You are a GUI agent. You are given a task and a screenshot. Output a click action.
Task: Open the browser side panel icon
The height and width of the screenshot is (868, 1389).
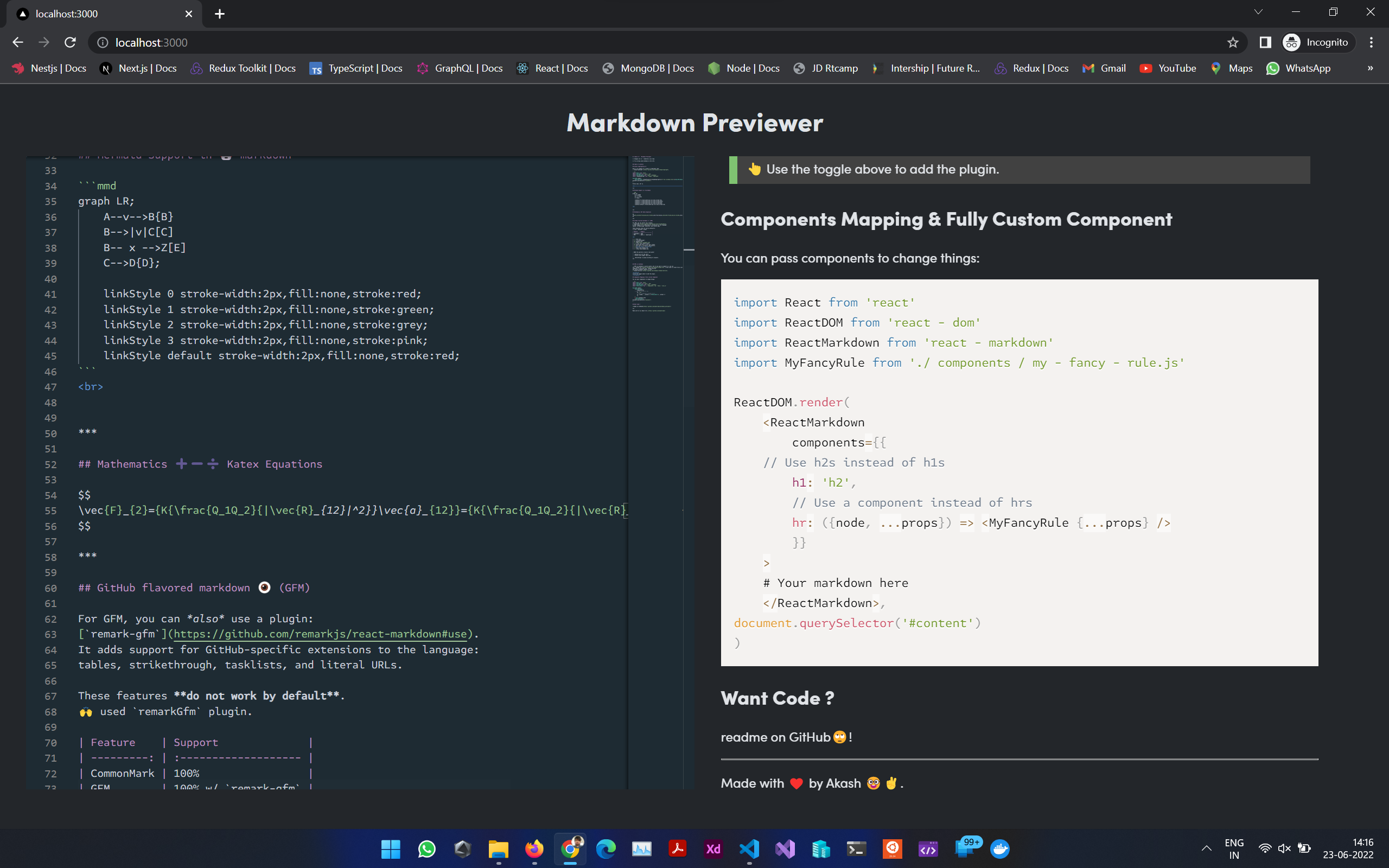click(x=1265, y=42)
